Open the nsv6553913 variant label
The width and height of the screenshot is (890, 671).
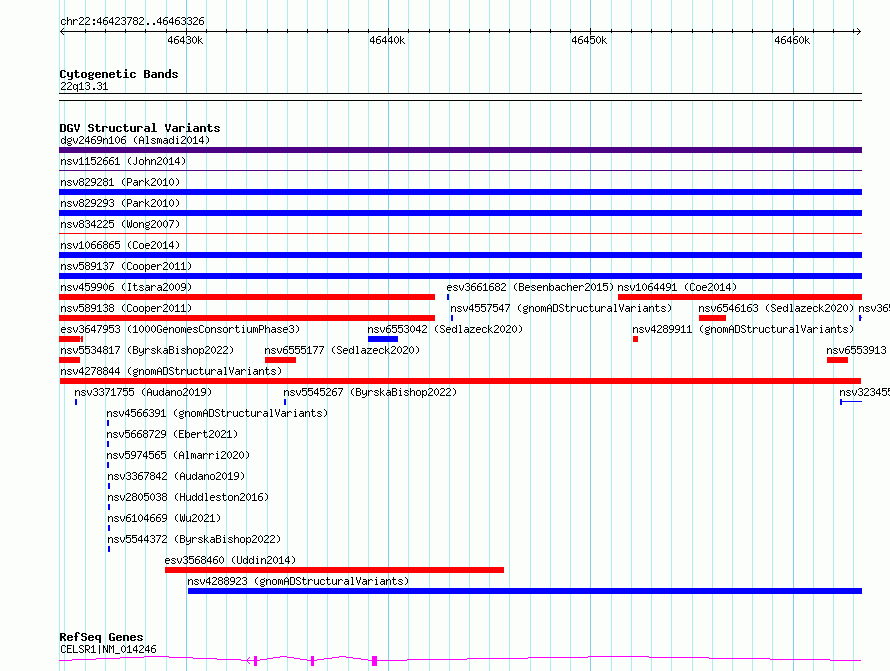coord(856,350)
